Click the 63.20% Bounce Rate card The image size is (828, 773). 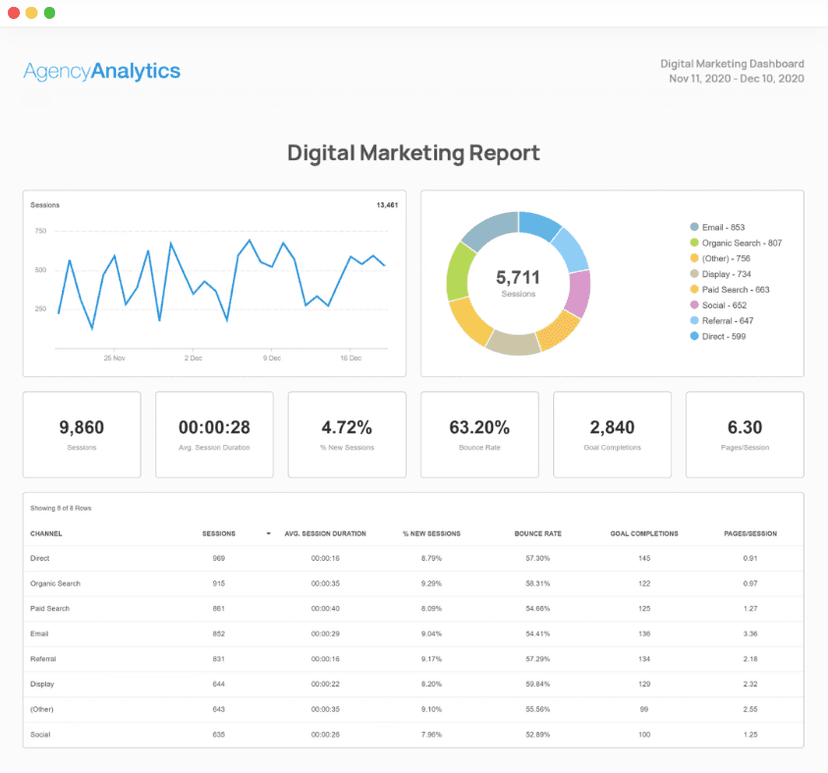pyautogui.click(x=479, y=434)
